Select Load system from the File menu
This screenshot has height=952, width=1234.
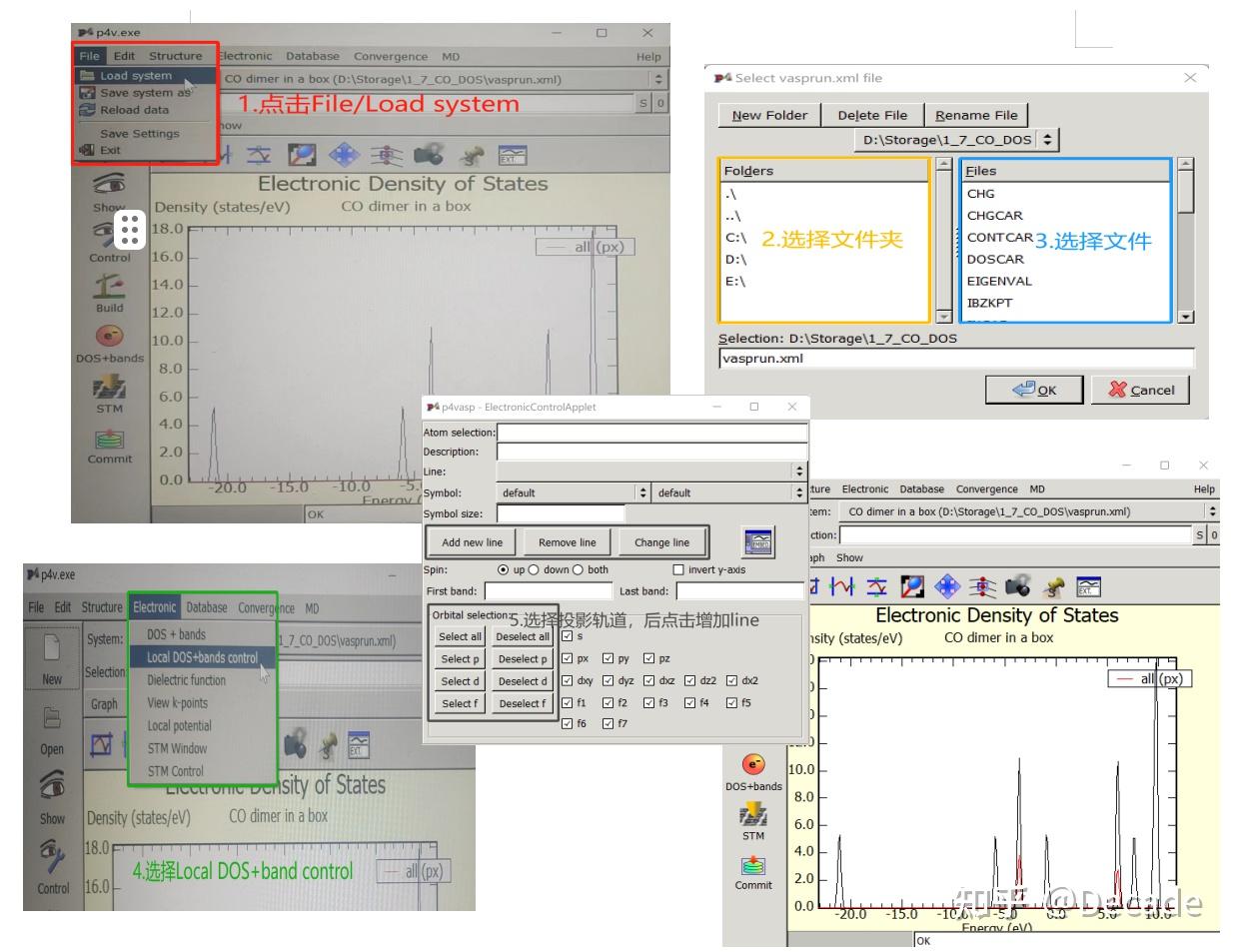point(136,75)
